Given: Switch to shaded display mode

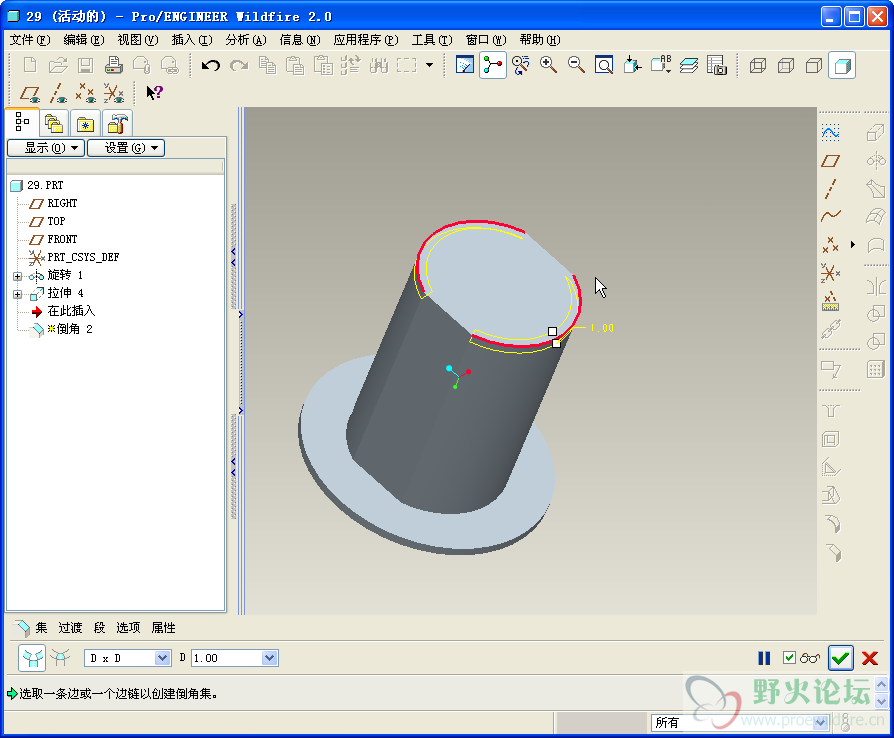Looking at the screenshot, I should [842, 66].
